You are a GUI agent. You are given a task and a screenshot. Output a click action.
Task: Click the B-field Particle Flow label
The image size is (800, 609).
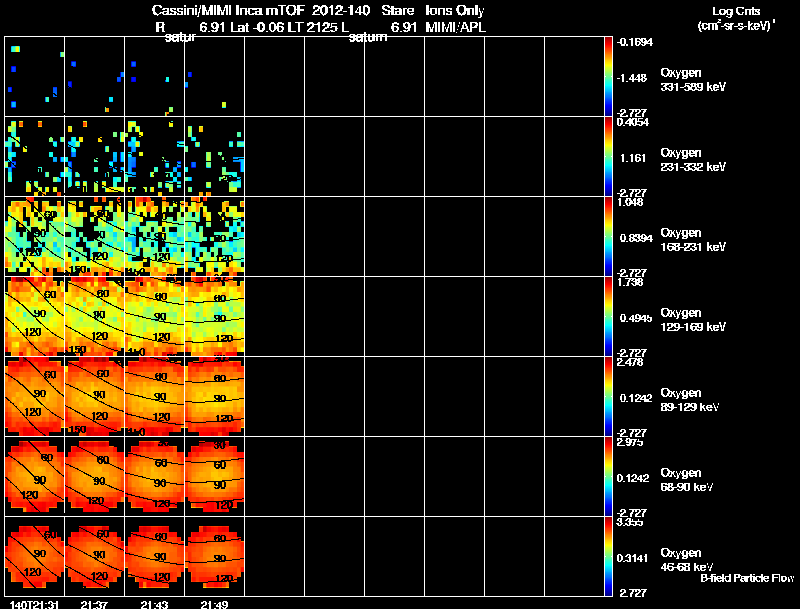coord(747,578)
